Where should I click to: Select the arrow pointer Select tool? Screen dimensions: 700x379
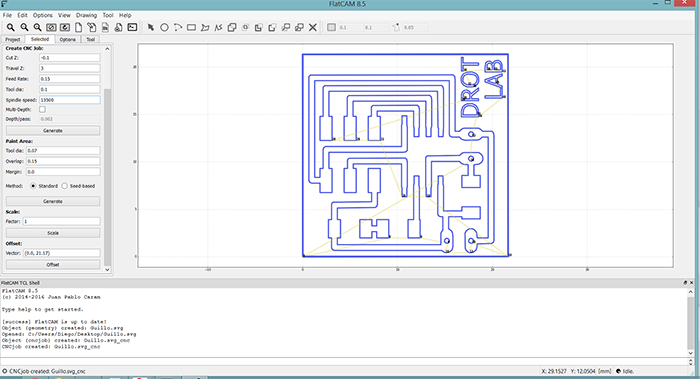pos(151,27)
